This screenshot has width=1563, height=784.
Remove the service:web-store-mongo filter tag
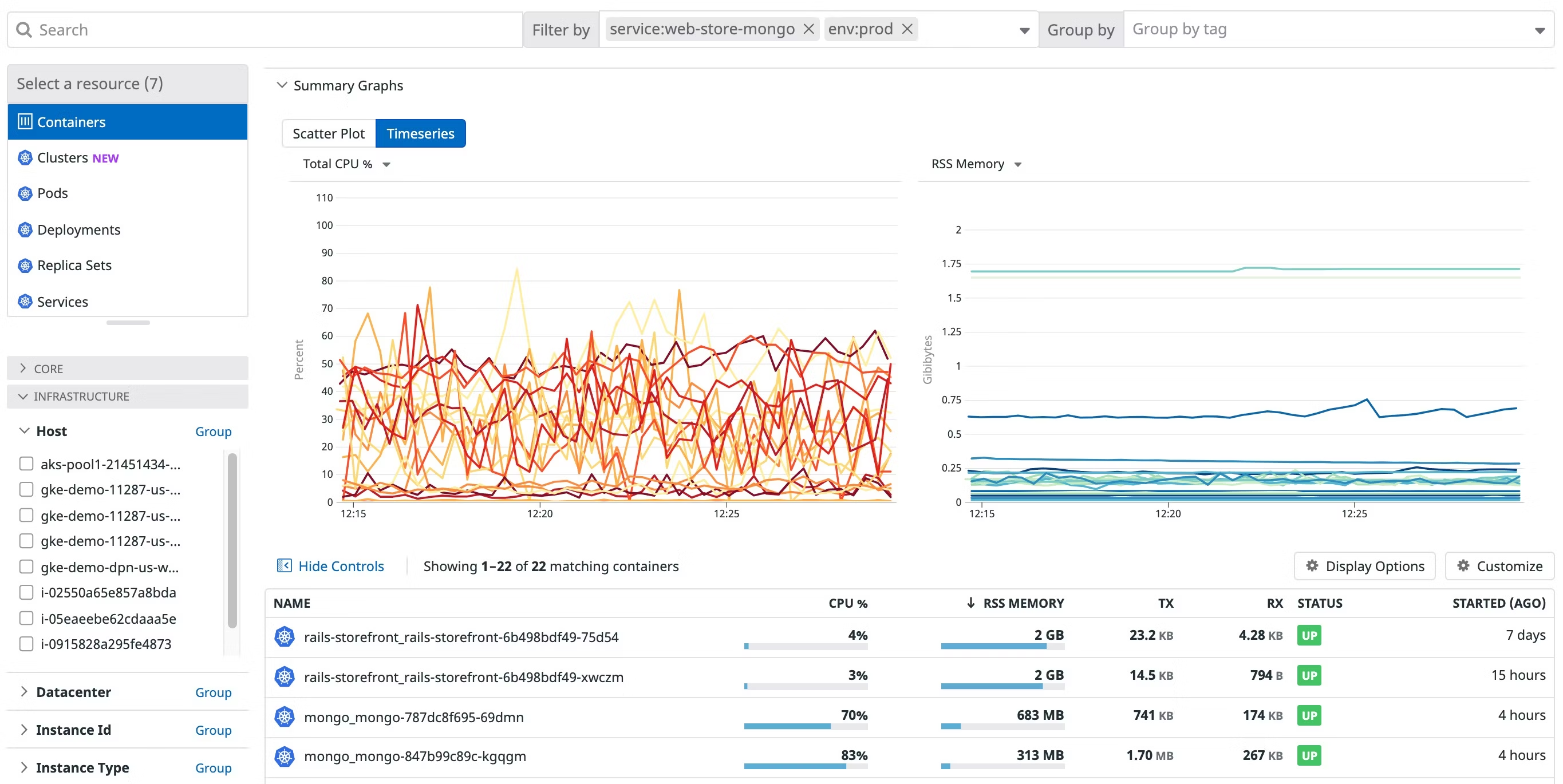pos(808,29)
